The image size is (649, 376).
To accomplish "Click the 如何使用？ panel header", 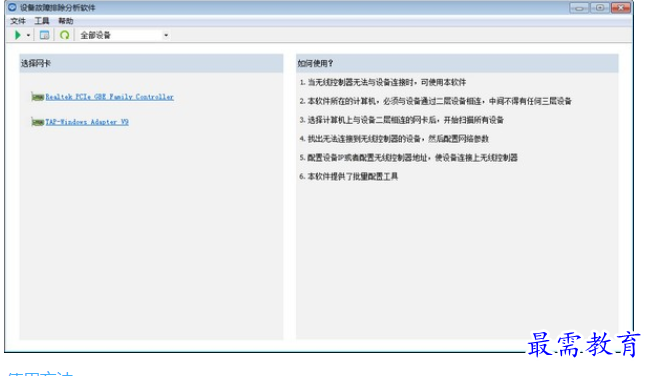I will (457, 63).
